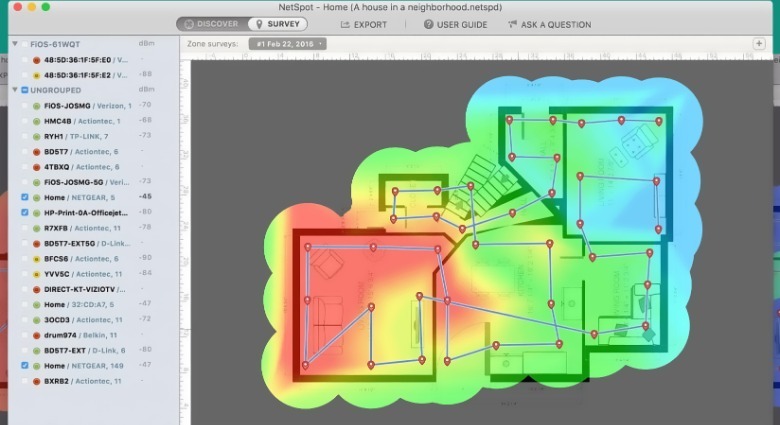Click the signal icon of 48:5D:36:1F:5F:E2
780x425 pixels.
[36, 76]
